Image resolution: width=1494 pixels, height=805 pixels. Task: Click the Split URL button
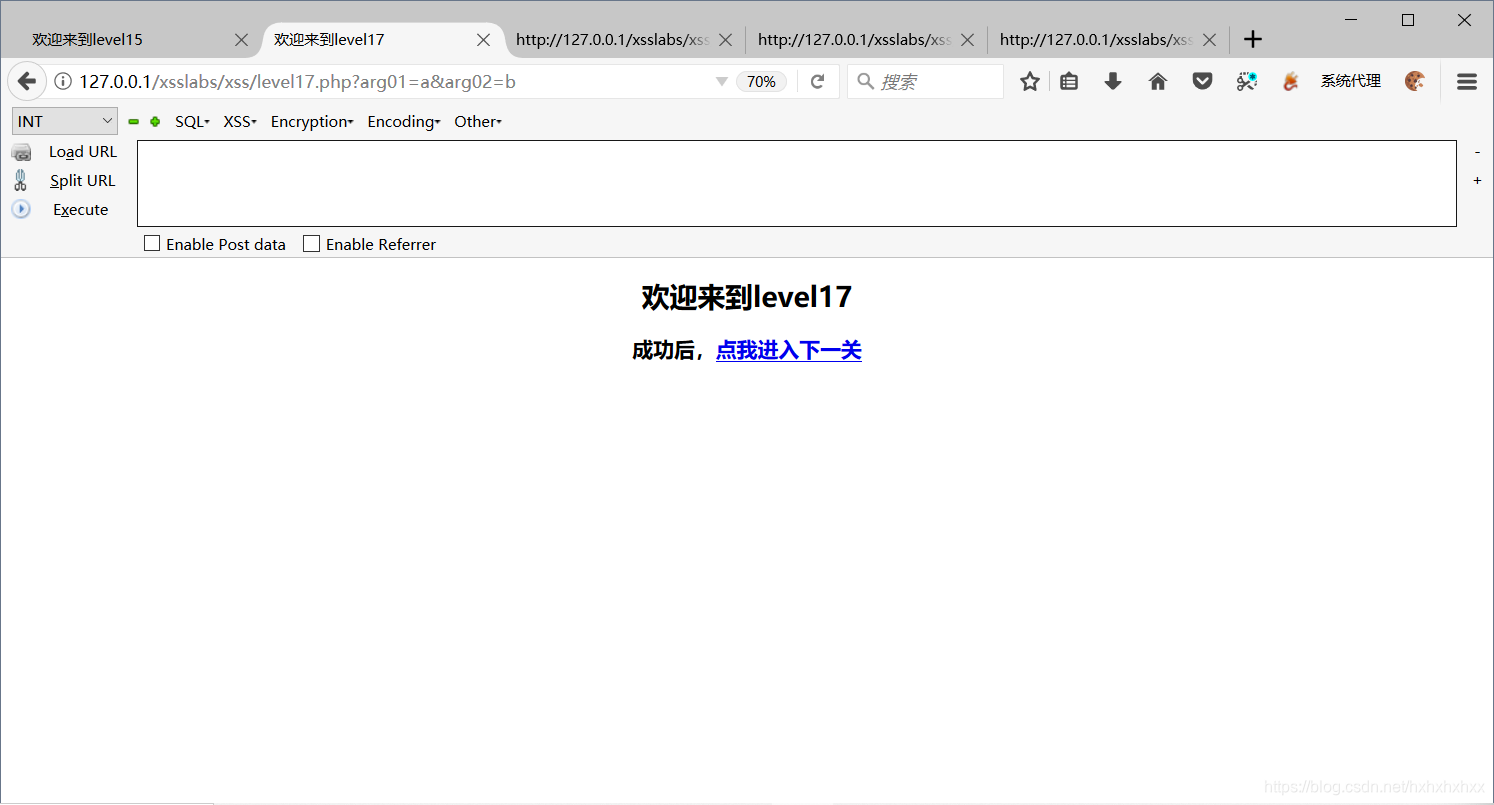tap(83, 181)
